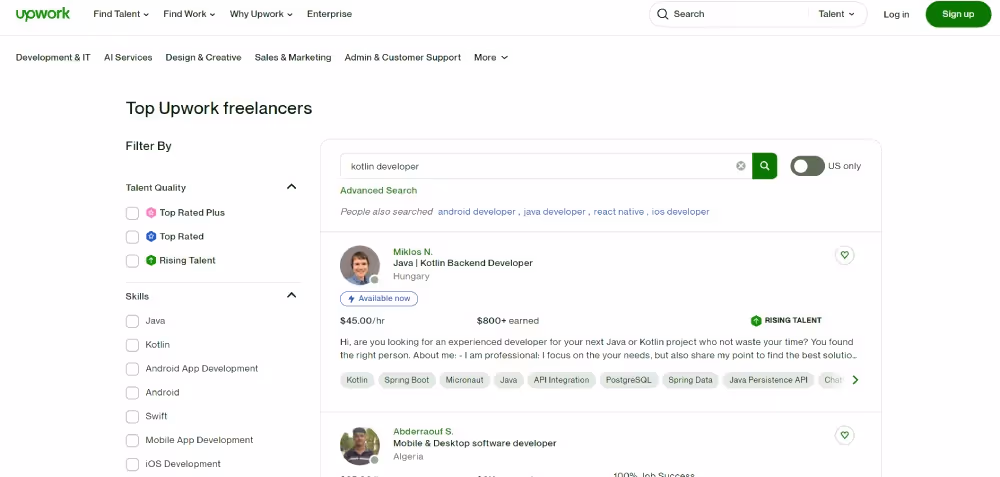Click Mobile & Desktop software developer title

[474, 443]
